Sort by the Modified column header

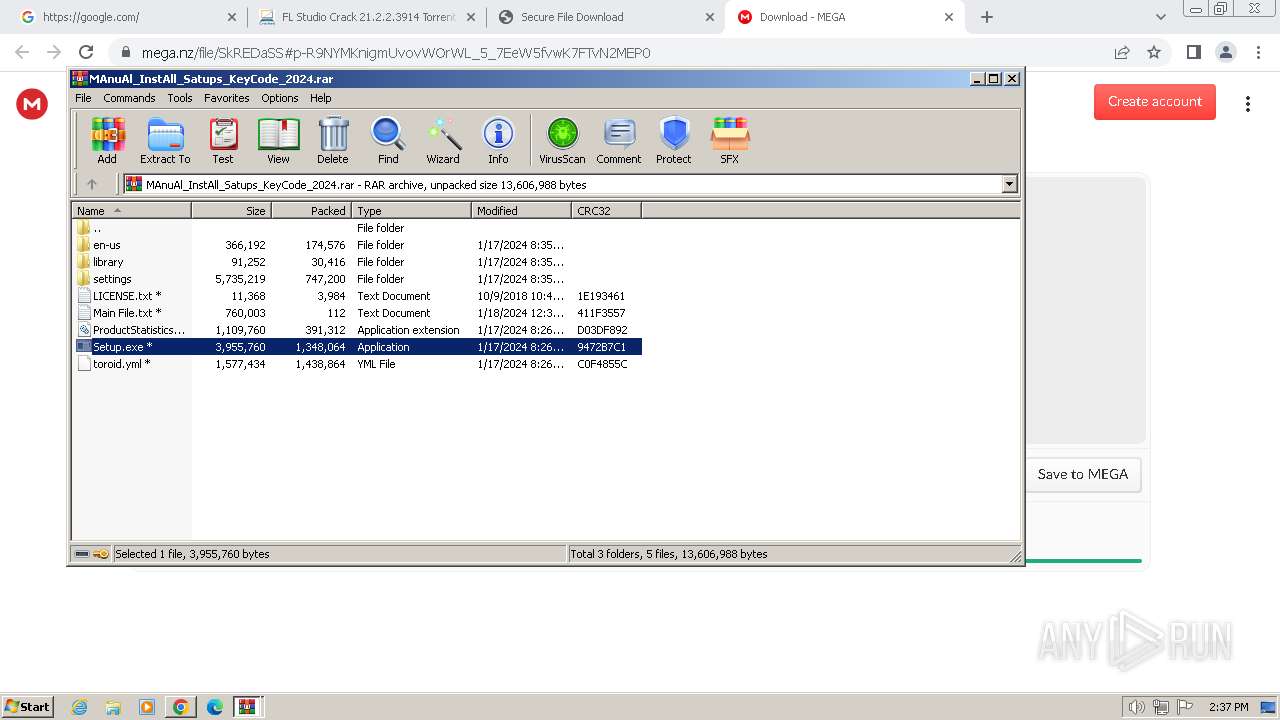521,210
